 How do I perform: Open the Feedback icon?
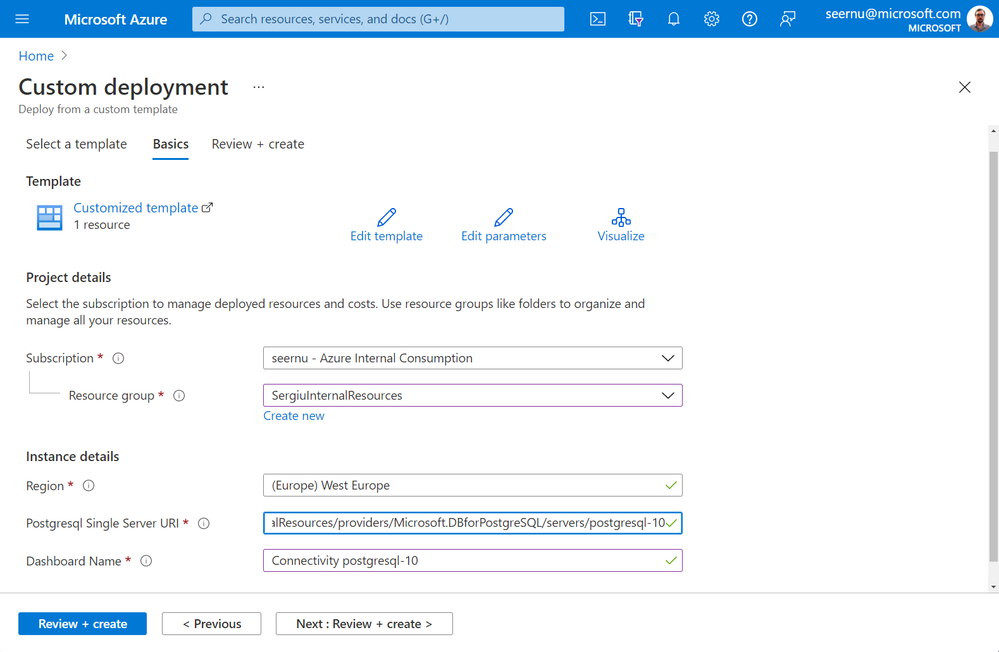click(787, 19)
